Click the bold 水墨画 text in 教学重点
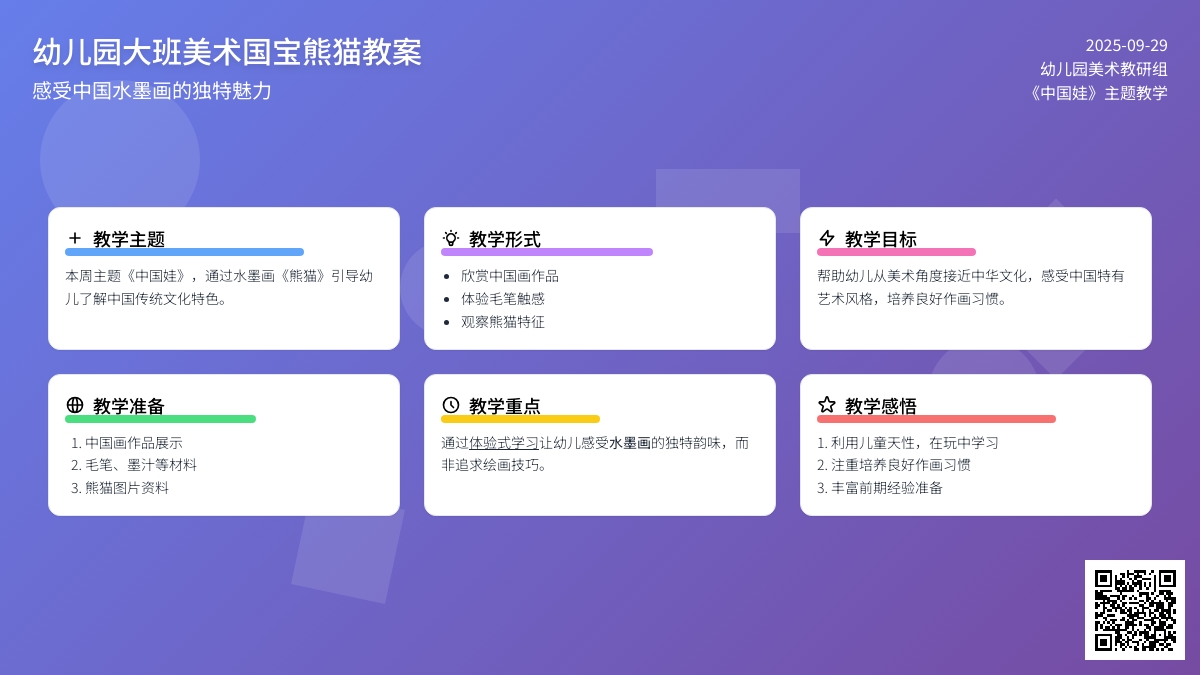The image size is (1200, 675). (630, 443)
